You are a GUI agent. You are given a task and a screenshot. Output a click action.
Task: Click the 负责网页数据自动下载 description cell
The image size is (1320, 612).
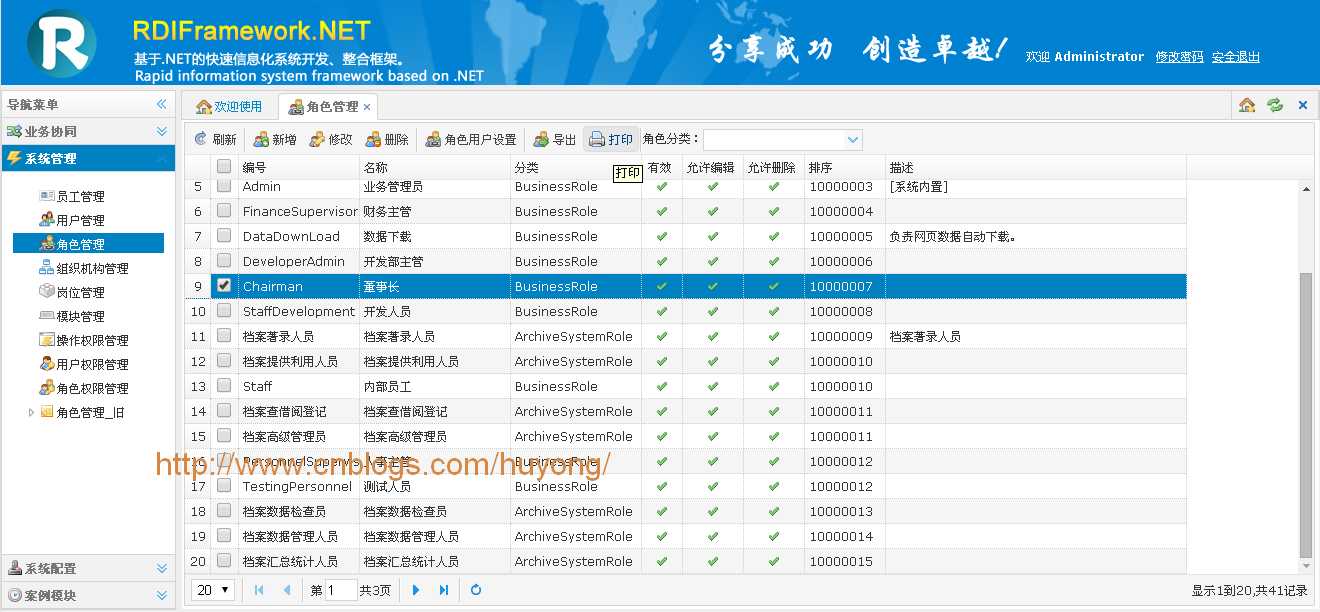pos(1035,236)
